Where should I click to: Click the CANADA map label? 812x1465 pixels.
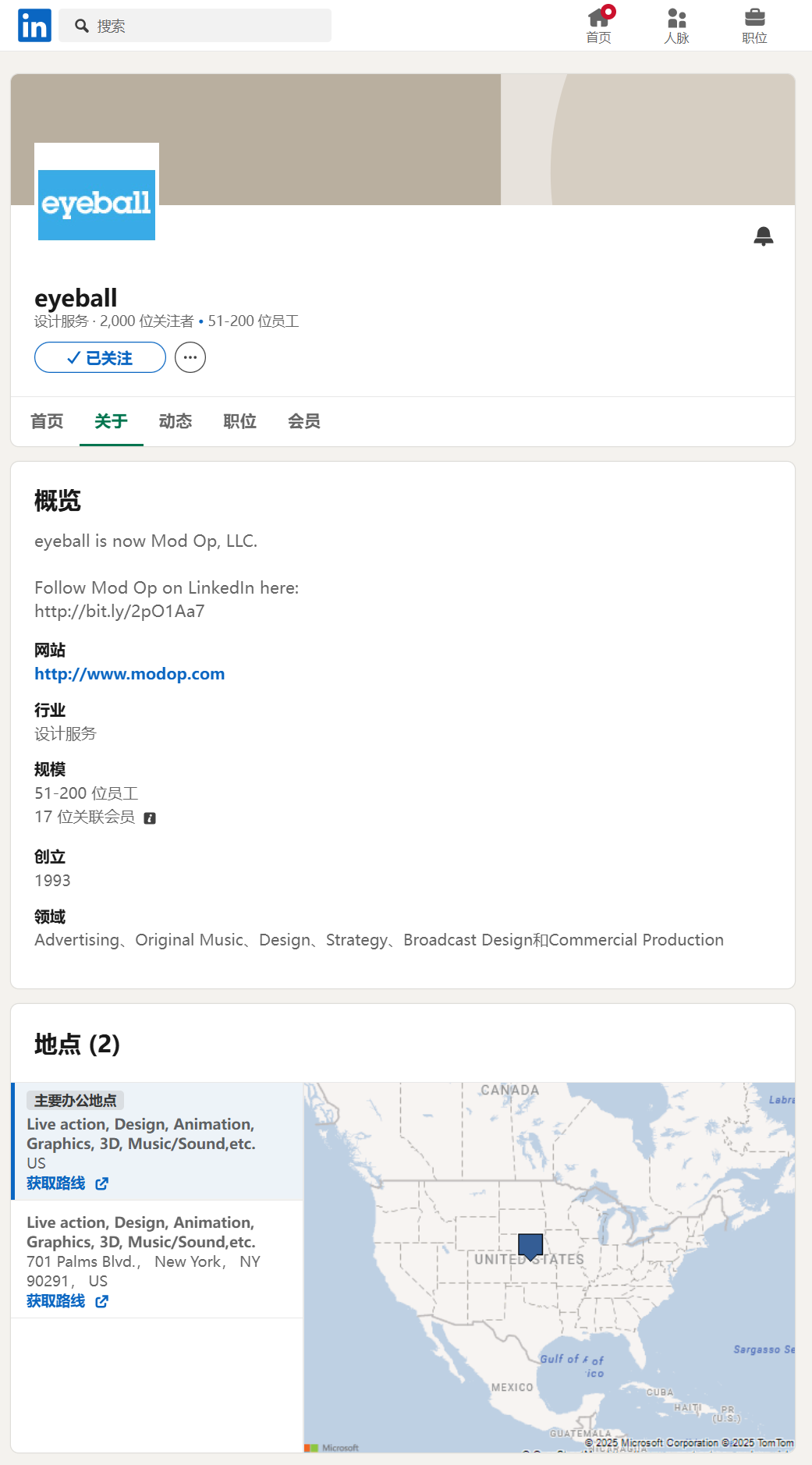[x=510, y=1091]
